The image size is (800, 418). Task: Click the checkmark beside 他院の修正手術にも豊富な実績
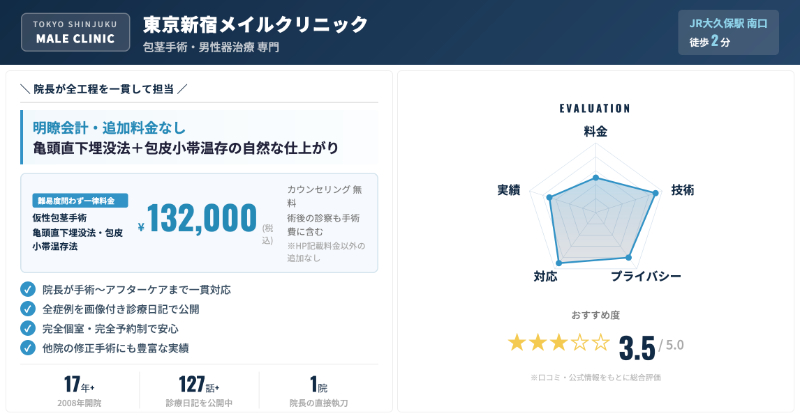[28, 347]
